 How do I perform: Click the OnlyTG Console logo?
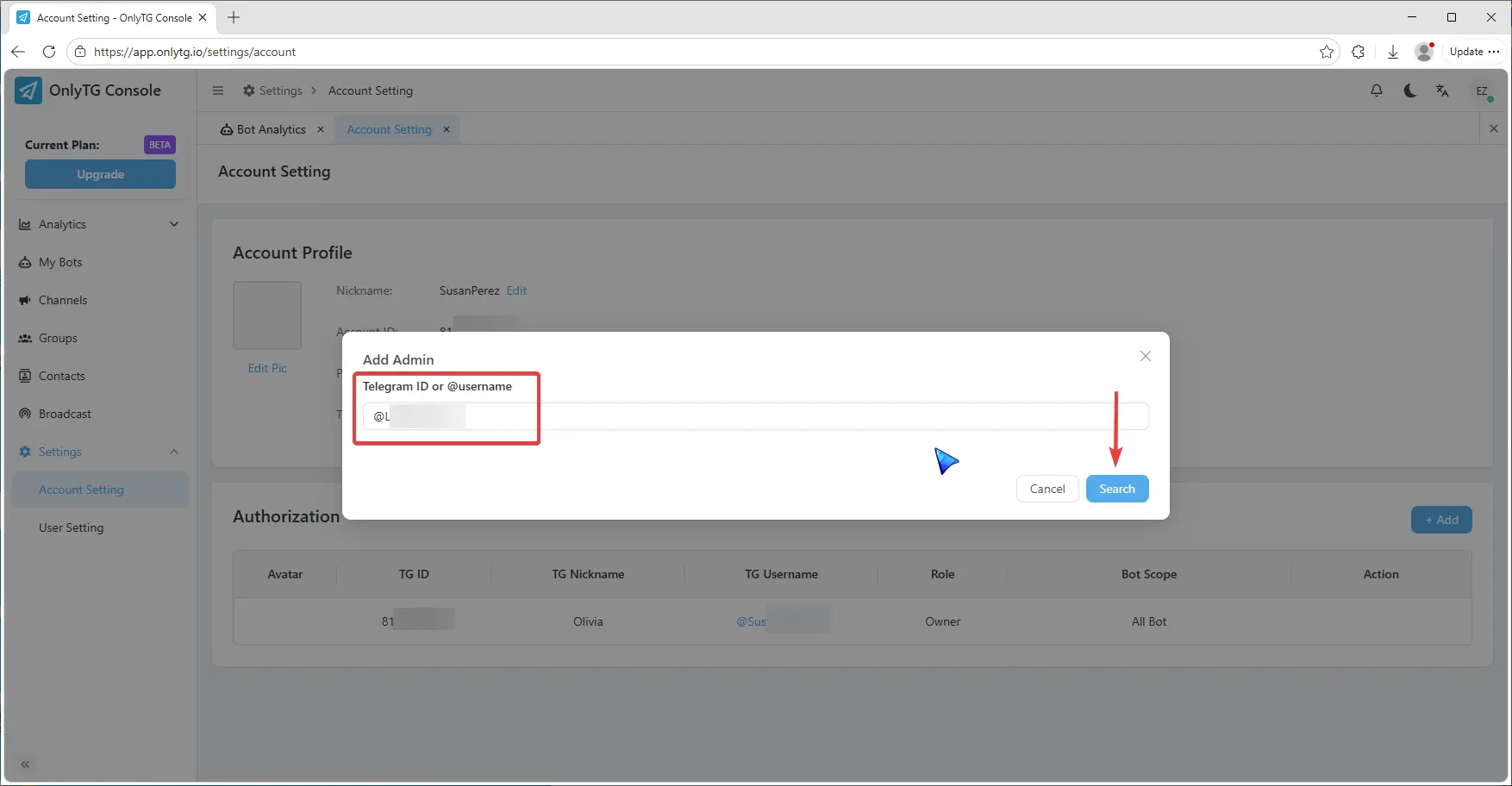coord(28,90)
